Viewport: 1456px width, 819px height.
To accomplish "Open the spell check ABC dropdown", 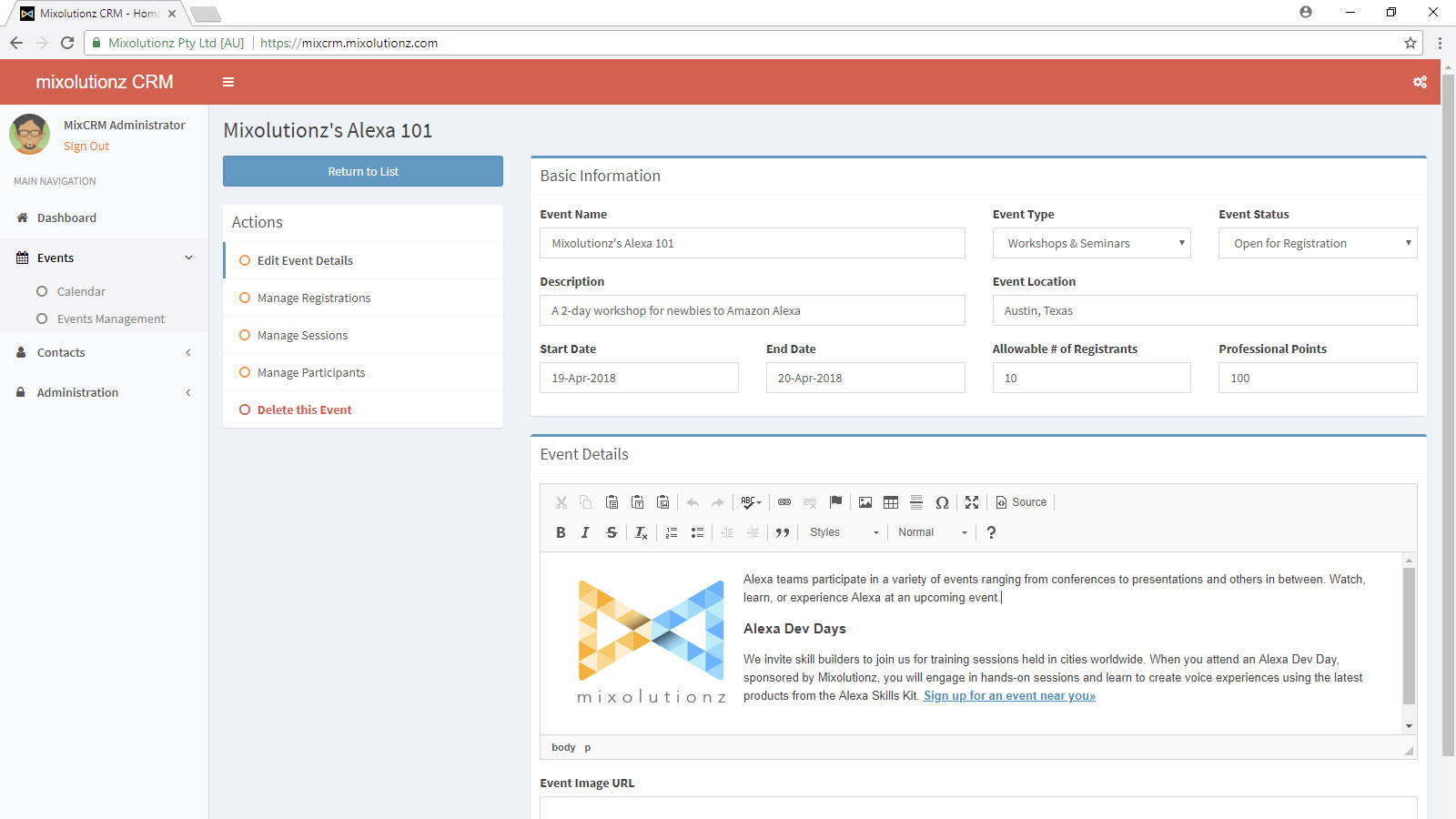I will pos(751,502).
